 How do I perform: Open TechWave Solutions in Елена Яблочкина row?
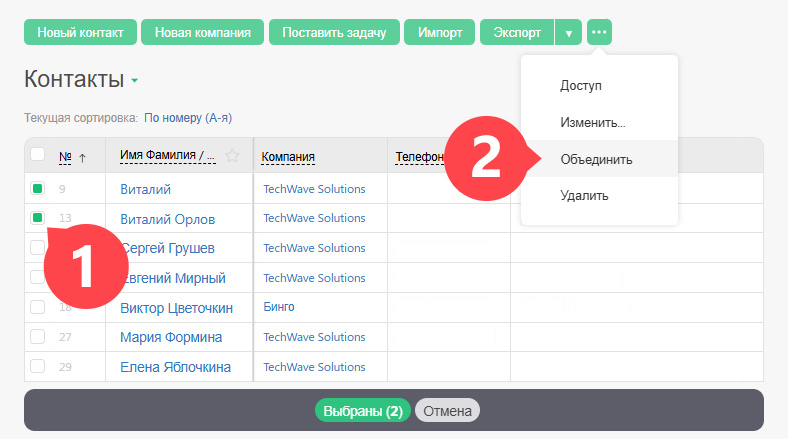[x=315, y=367]
